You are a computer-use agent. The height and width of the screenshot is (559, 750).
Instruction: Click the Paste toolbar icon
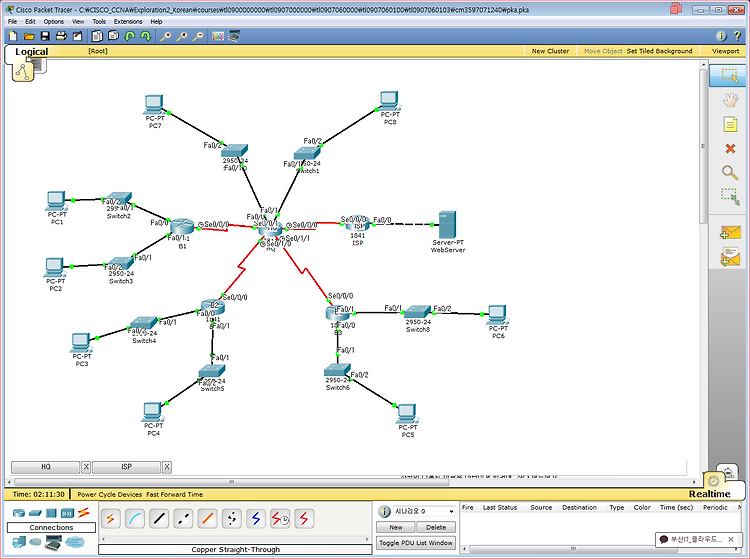[x=113, y=36]
